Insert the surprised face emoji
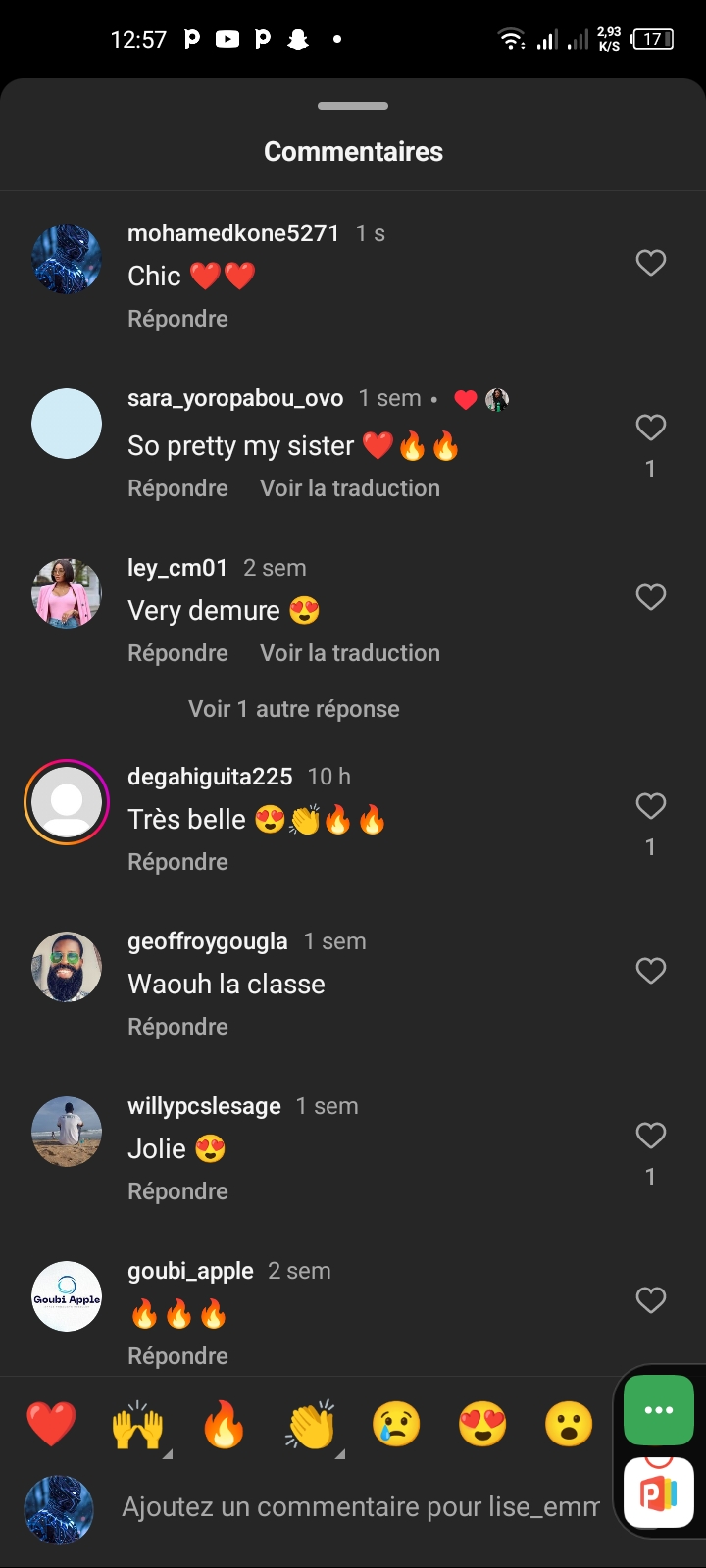The image size is (706, 1568). click(569, 1425)
